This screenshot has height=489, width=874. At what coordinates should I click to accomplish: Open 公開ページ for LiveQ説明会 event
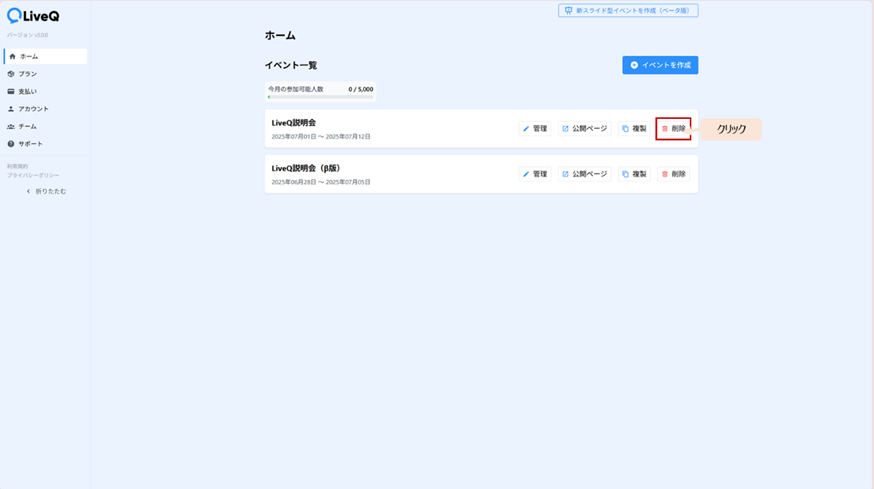coord(584,129)
